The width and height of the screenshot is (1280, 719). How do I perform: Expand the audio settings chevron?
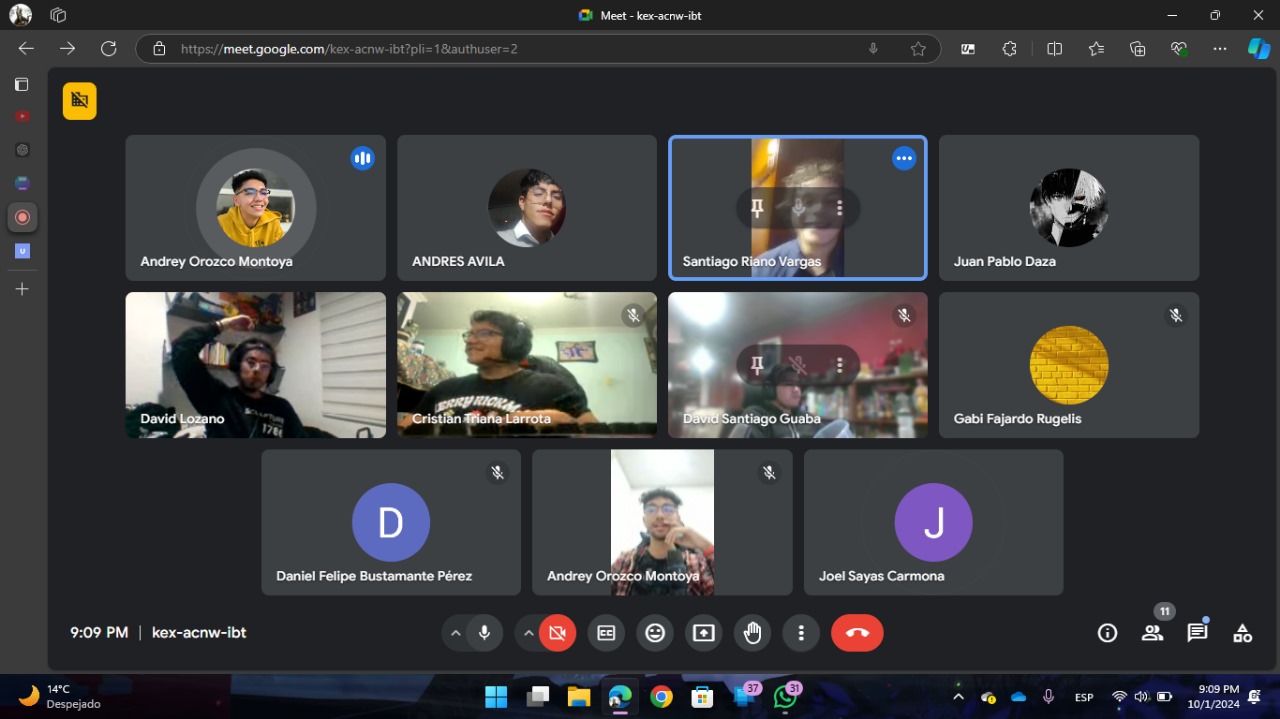pos(455,633)
